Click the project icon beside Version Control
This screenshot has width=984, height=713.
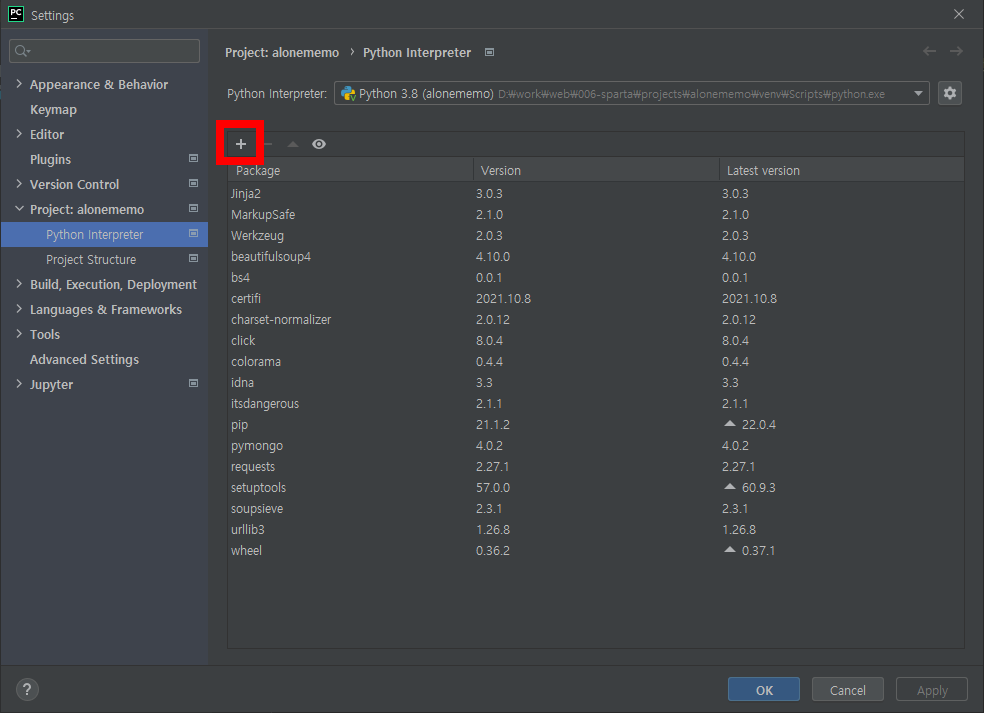coord(193,183)
